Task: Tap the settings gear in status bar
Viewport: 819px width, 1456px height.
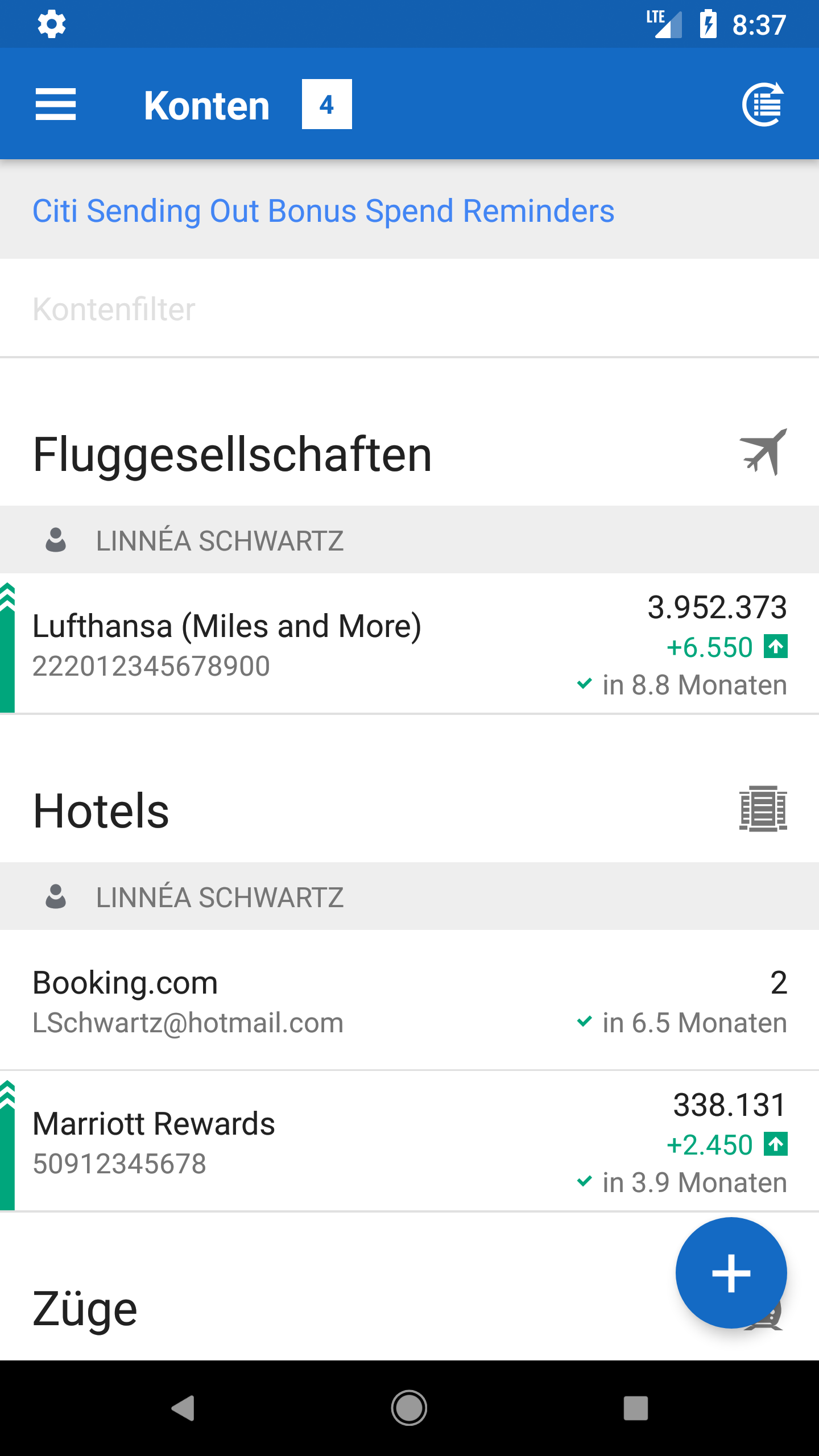Action: tap(52, 24)
